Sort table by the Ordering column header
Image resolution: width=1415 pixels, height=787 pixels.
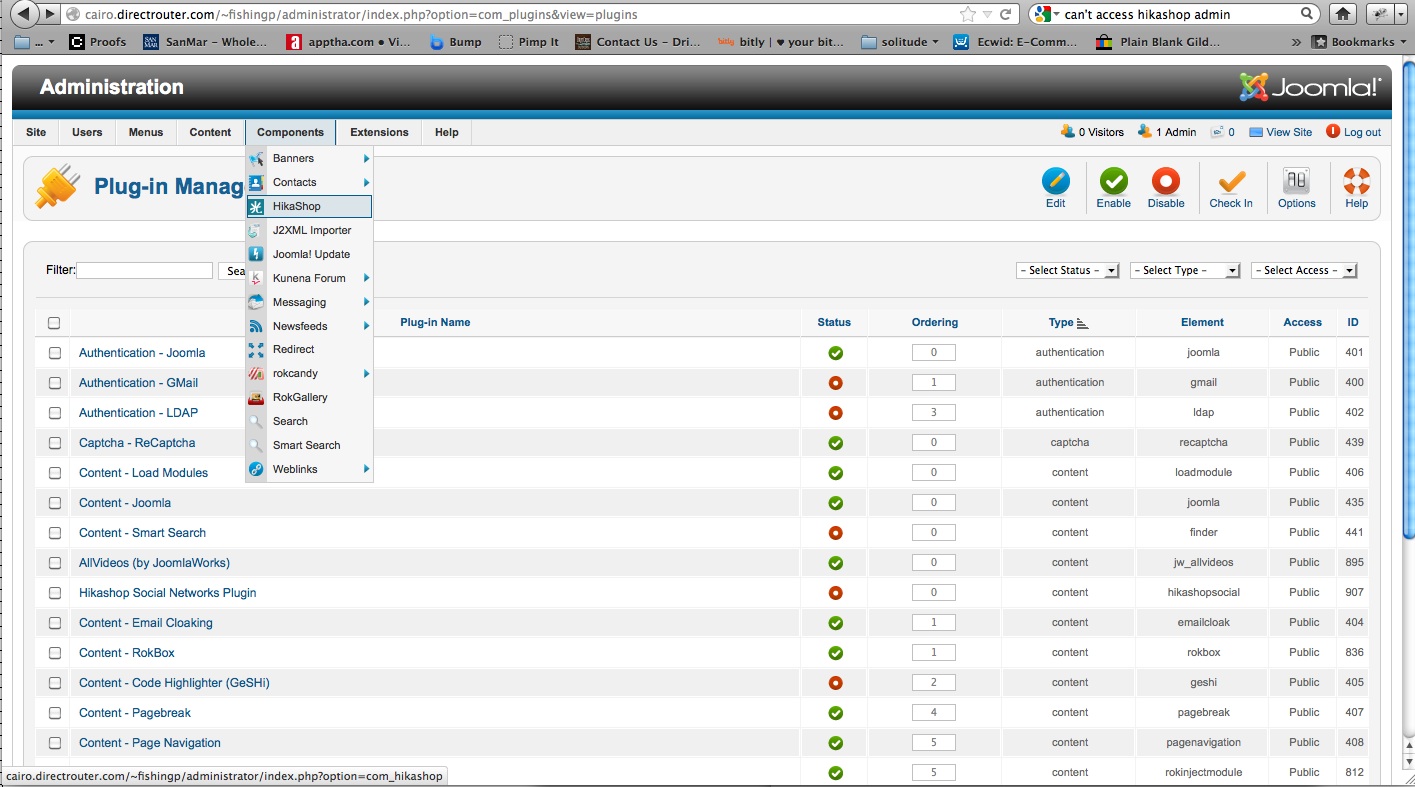pyautogui.click(x=935, y=322)
